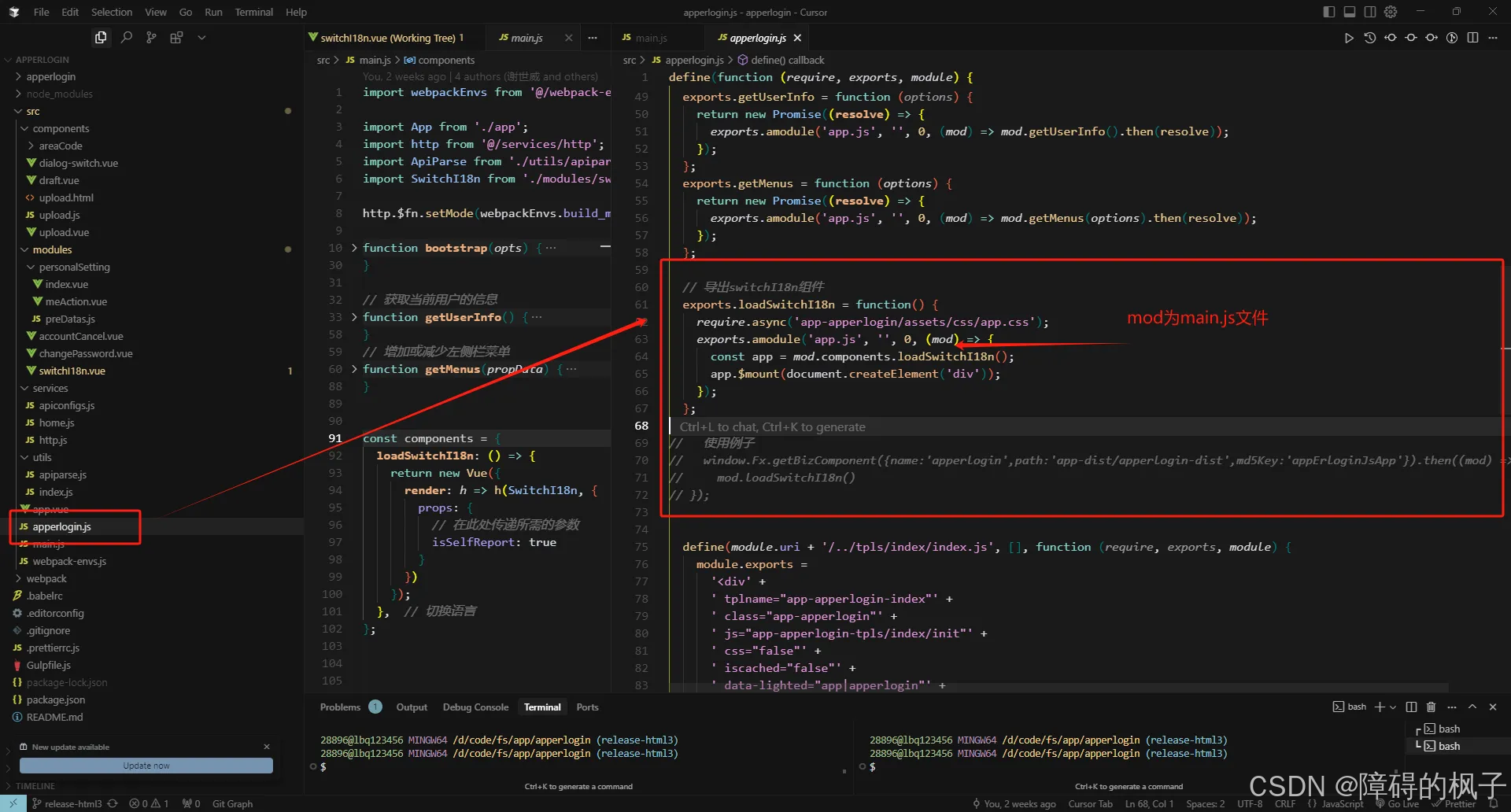Select the second bash terminal entry
Image resolution: width=1511 pixels, height=812 pixels.
(x=1449, y=746)
